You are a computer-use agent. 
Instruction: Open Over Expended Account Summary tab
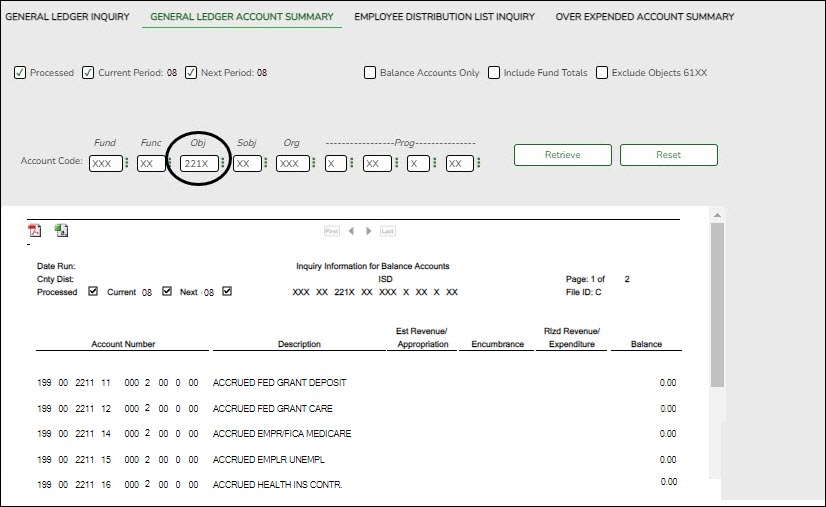645,17
